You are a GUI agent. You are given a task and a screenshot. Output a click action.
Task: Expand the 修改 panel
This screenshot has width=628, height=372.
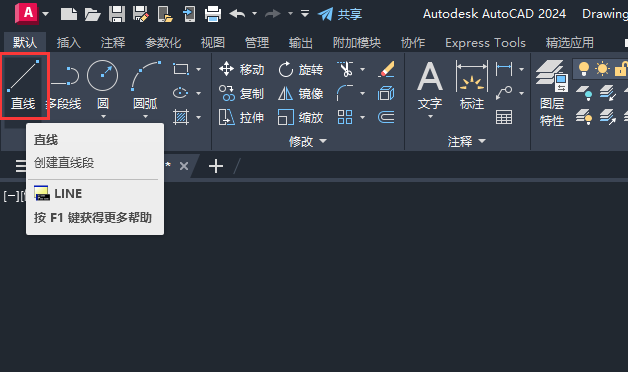[x=308, y=141]
